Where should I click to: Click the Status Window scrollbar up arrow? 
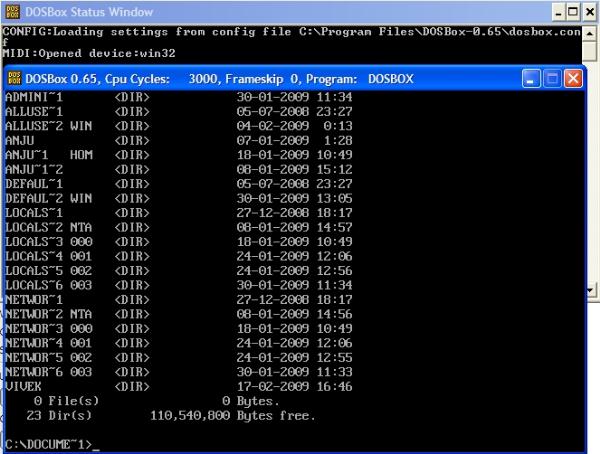coord(590,34)
